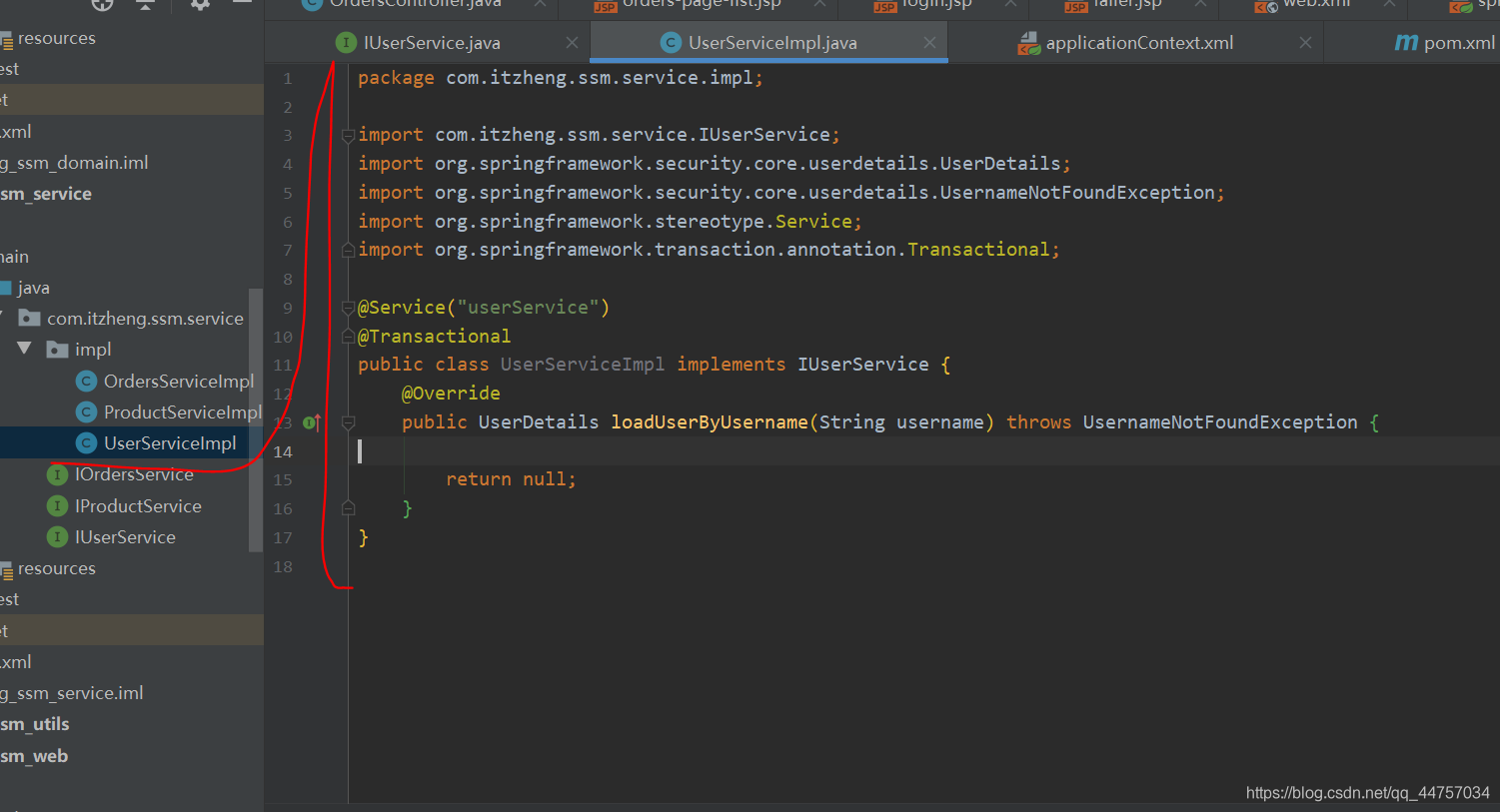The width and height of the screenshot is (1500, 812).
Task: Toggle fold marker beside @Transactional line 10
Action: click(348, 337)
